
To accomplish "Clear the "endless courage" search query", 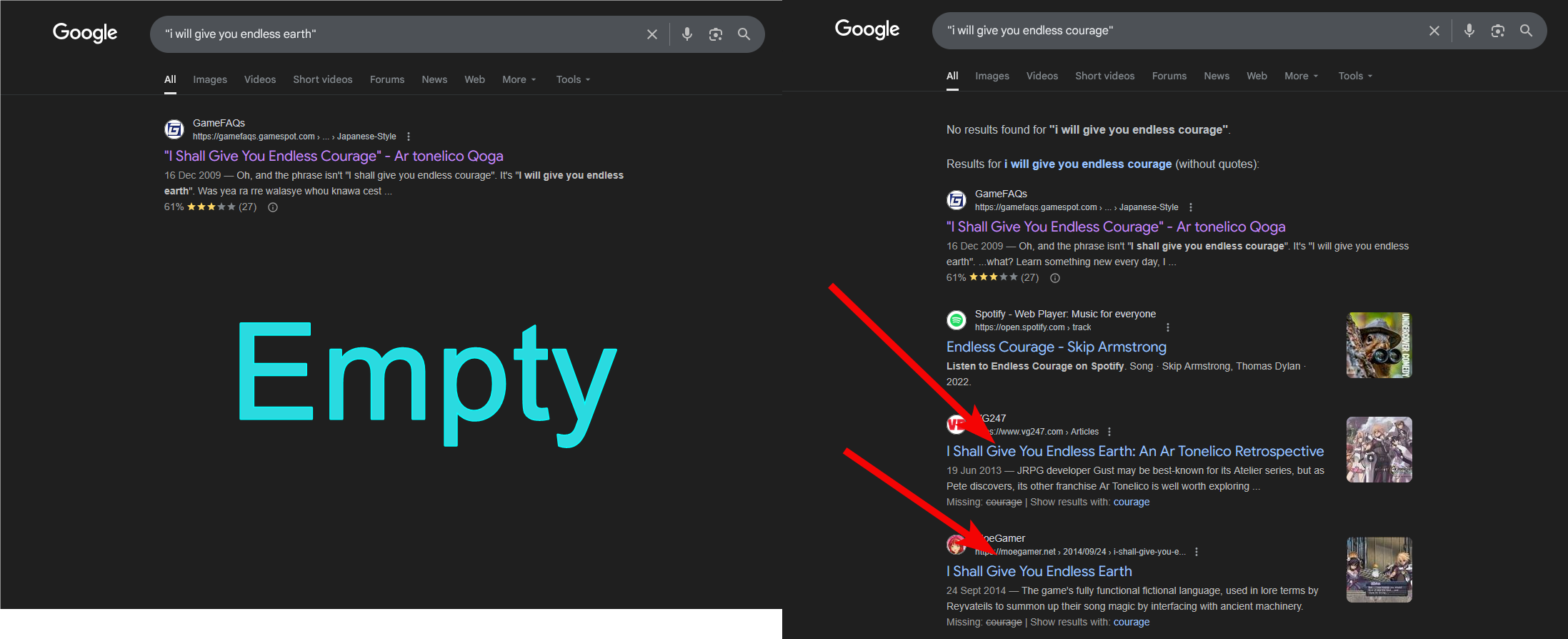I will [x=1434, y=31].
